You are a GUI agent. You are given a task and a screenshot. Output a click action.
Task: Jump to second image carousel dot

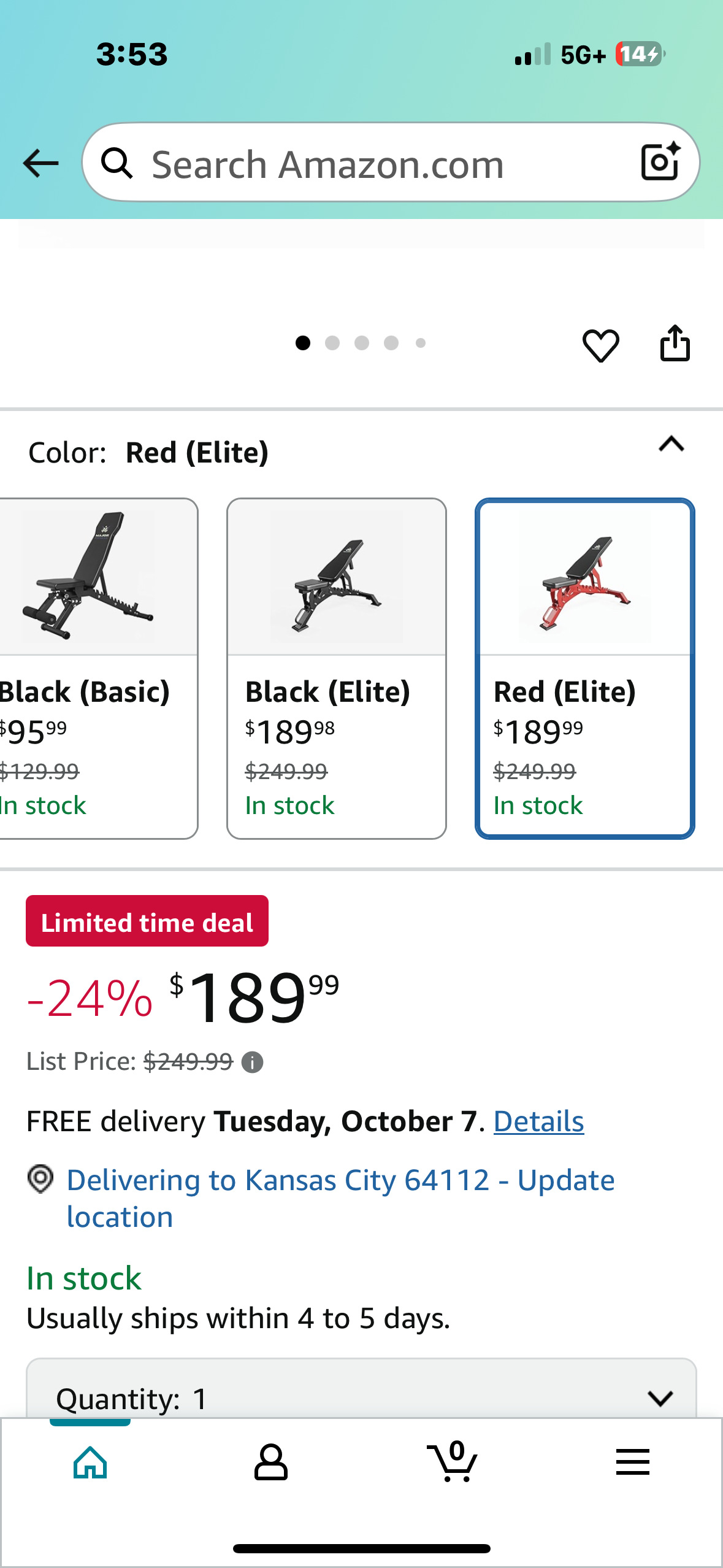click(x=332, y=343)
